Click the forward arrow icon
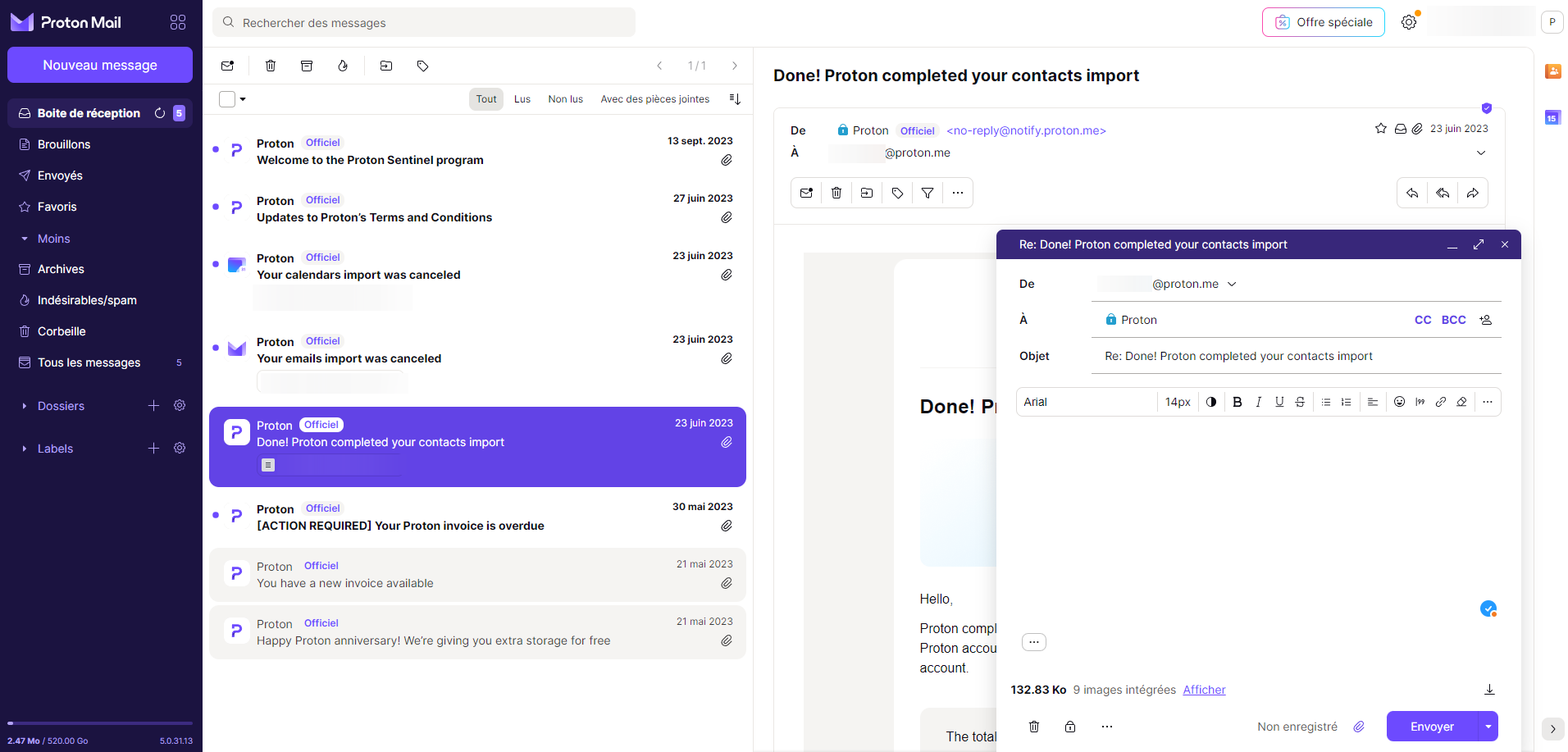 pyautogui.click(x=1473, y=194)
